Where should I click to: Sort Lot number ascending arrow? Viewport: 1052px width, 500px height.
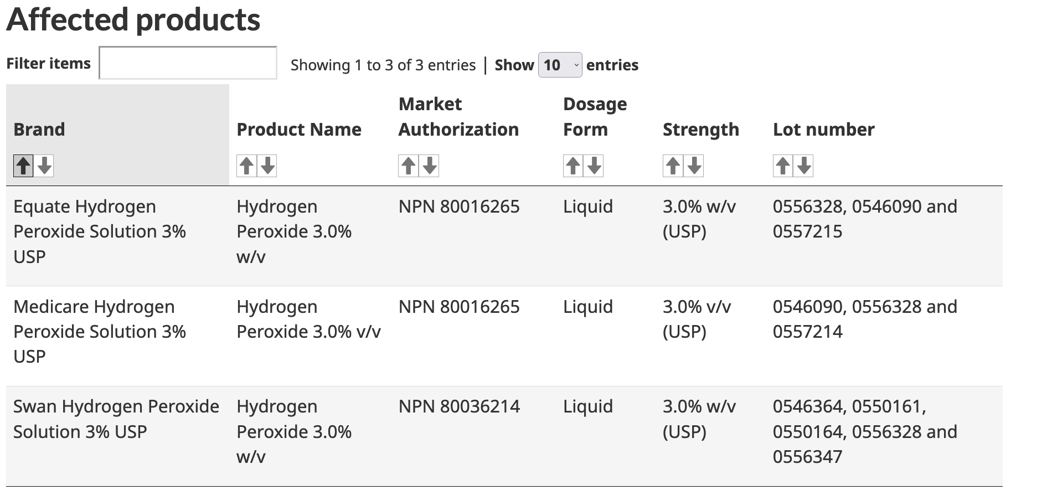click(783, 166)
